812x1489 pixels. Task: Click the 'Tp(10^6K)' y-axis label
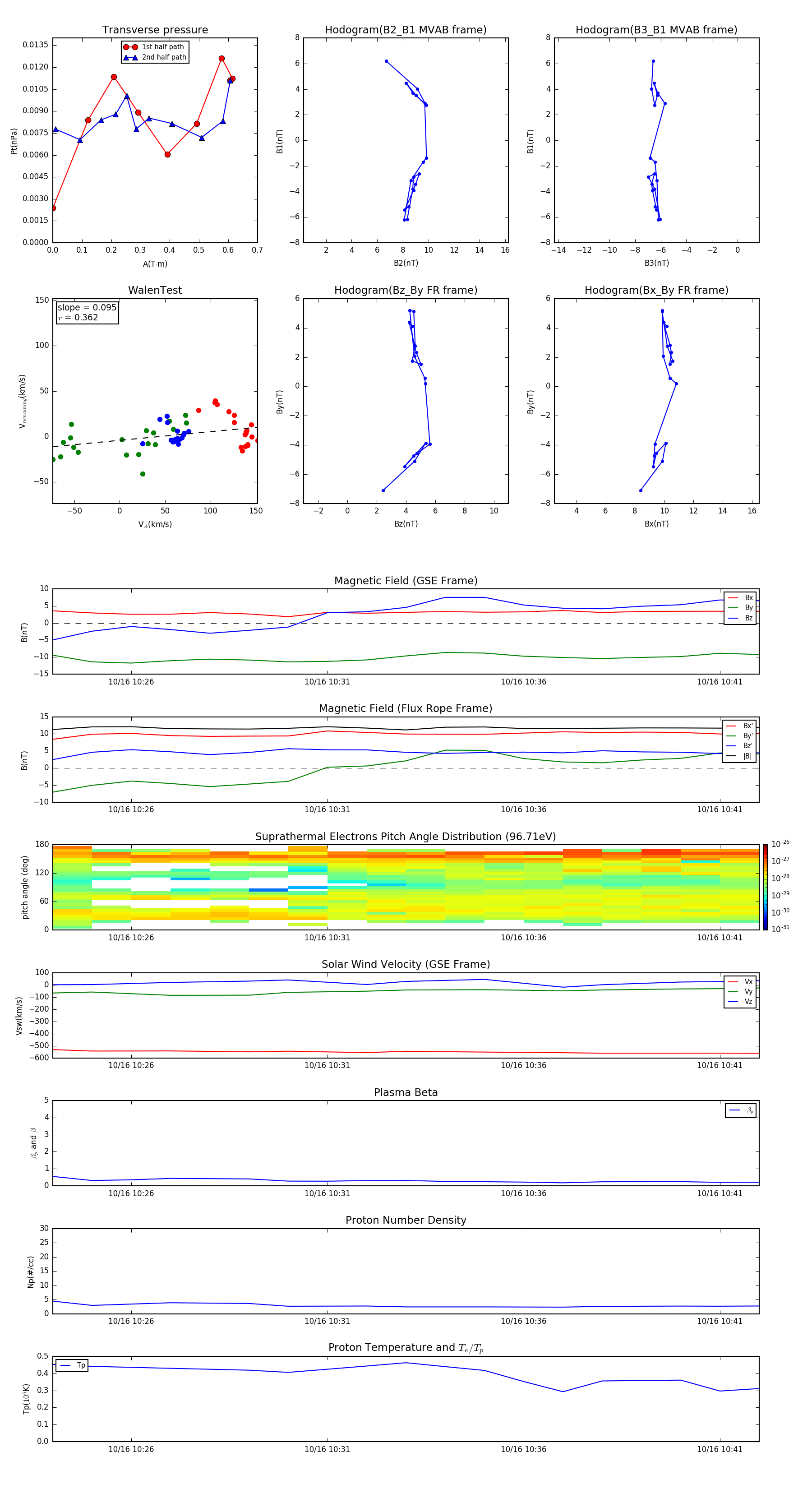click(x=26, y=1399)
